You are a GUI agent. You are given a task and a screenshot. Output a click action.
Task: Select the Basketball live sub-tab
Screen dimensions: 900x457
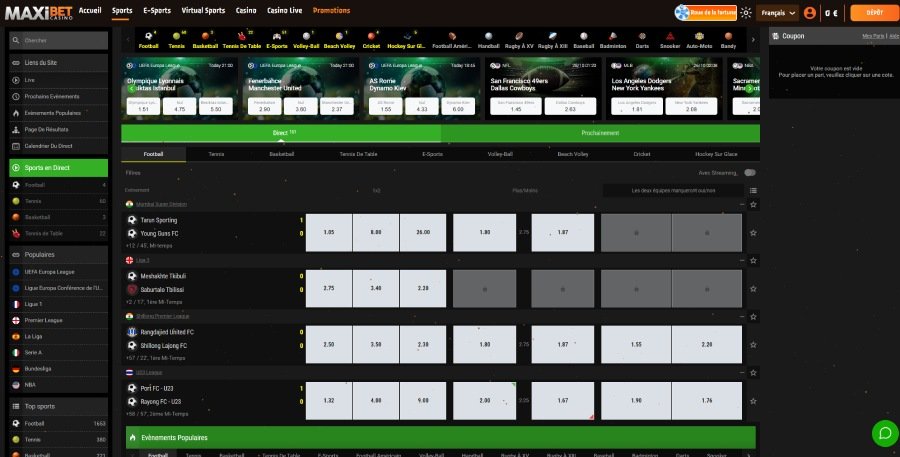click(282, 154)
